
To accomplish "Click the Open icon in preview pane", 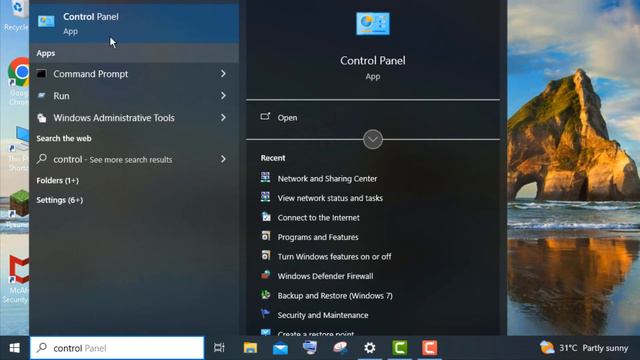I will tap(265, 117).
